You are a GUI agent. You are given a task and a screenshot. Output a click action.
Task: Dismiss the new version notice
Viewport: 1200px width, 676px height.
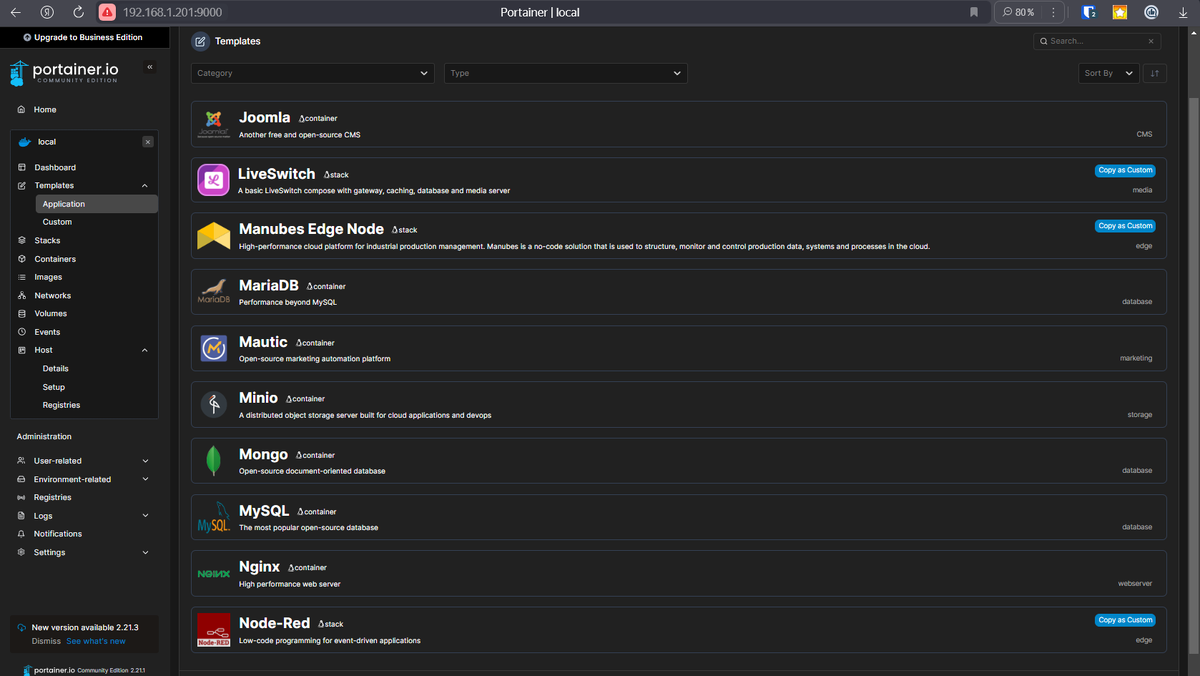(46, 641)
